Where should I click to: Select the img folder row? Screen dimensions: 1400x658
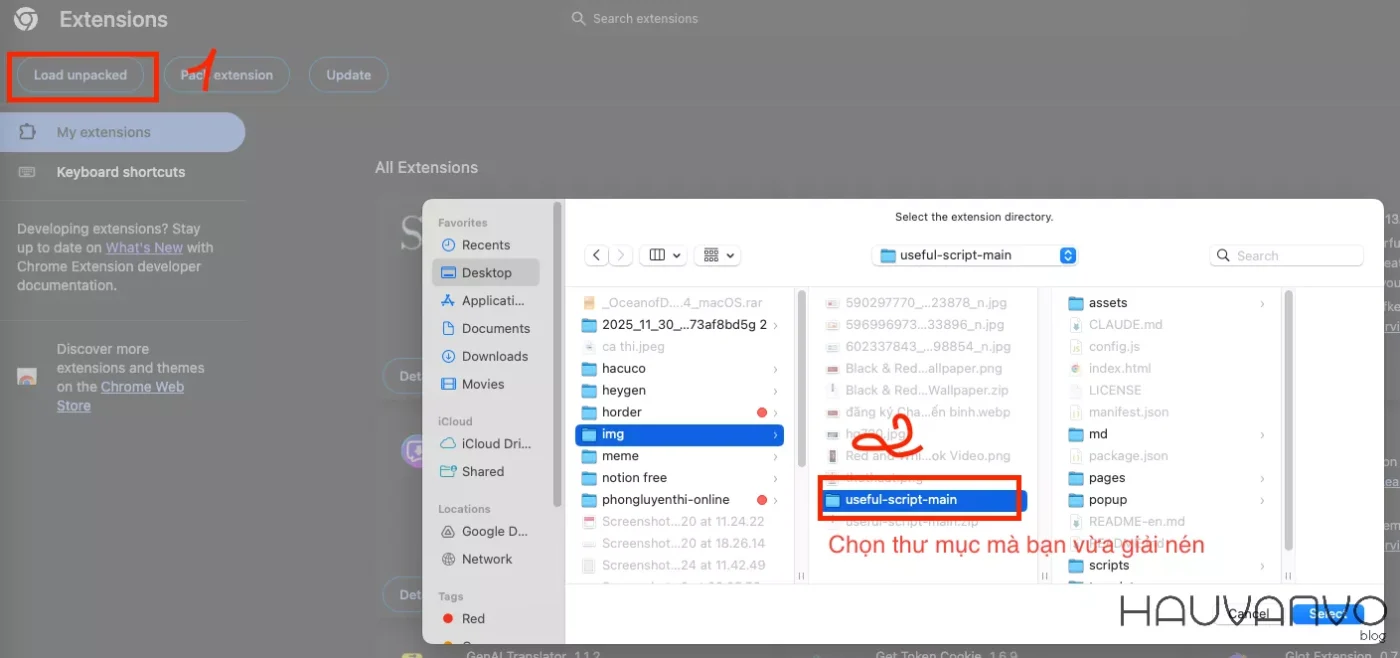coord(680,434)
